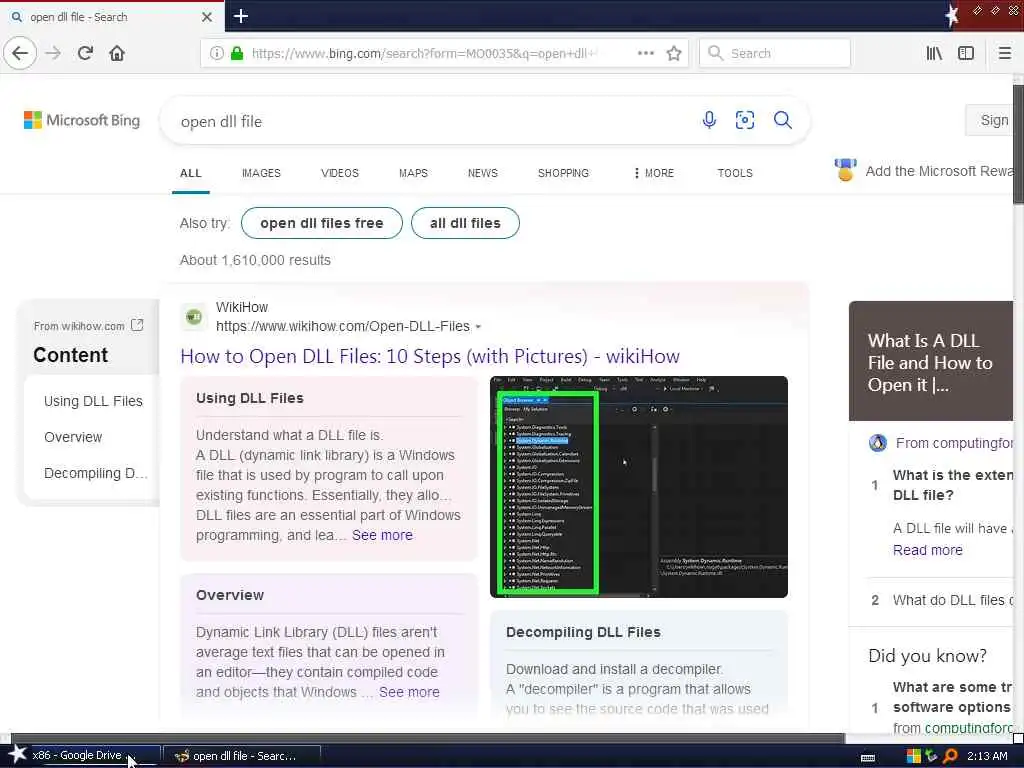Click 'Read more' in right panel
1024x768 pixels.
click(x=927, y=550)
